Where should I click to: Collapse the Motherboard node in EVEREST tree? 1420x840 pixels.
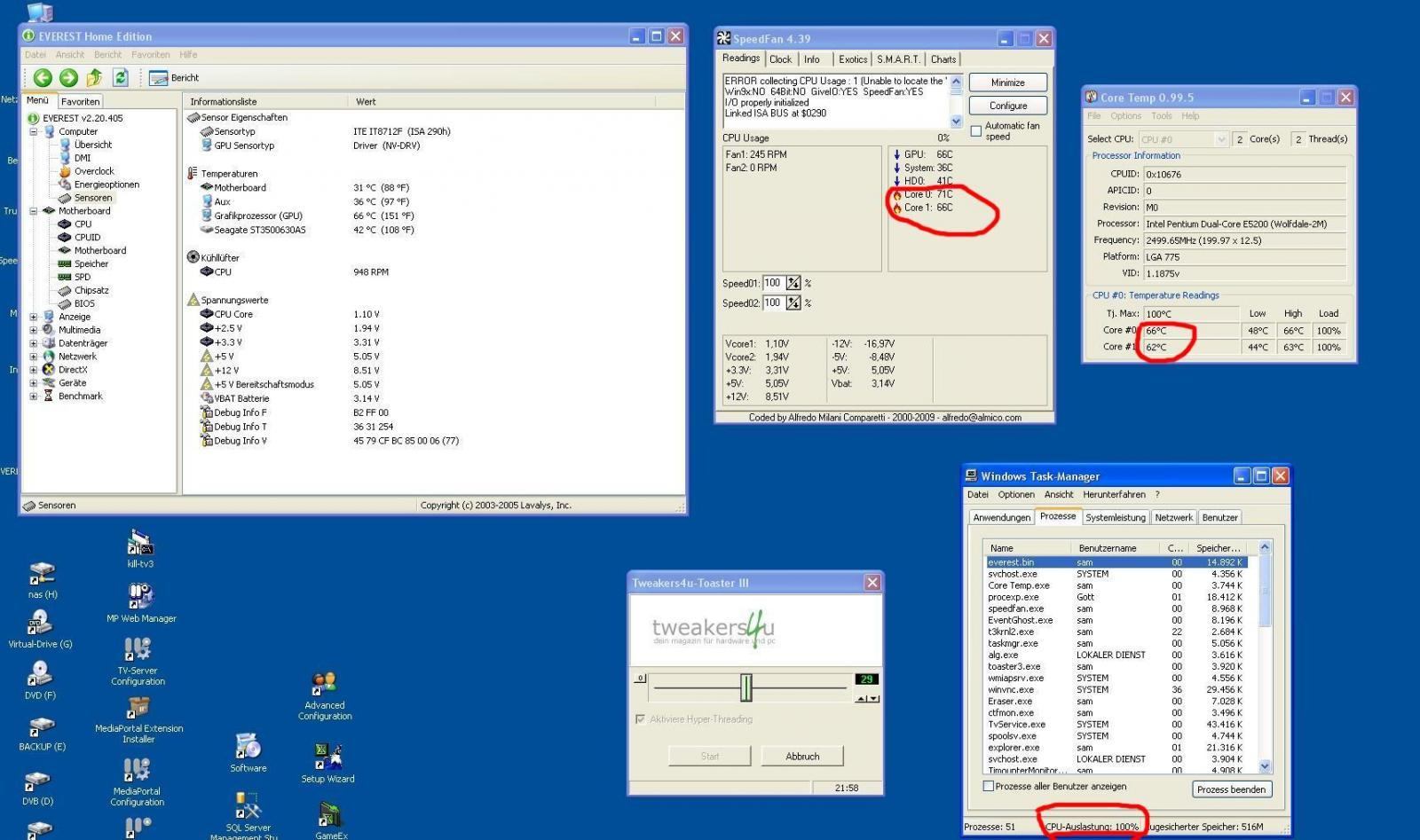34,211
